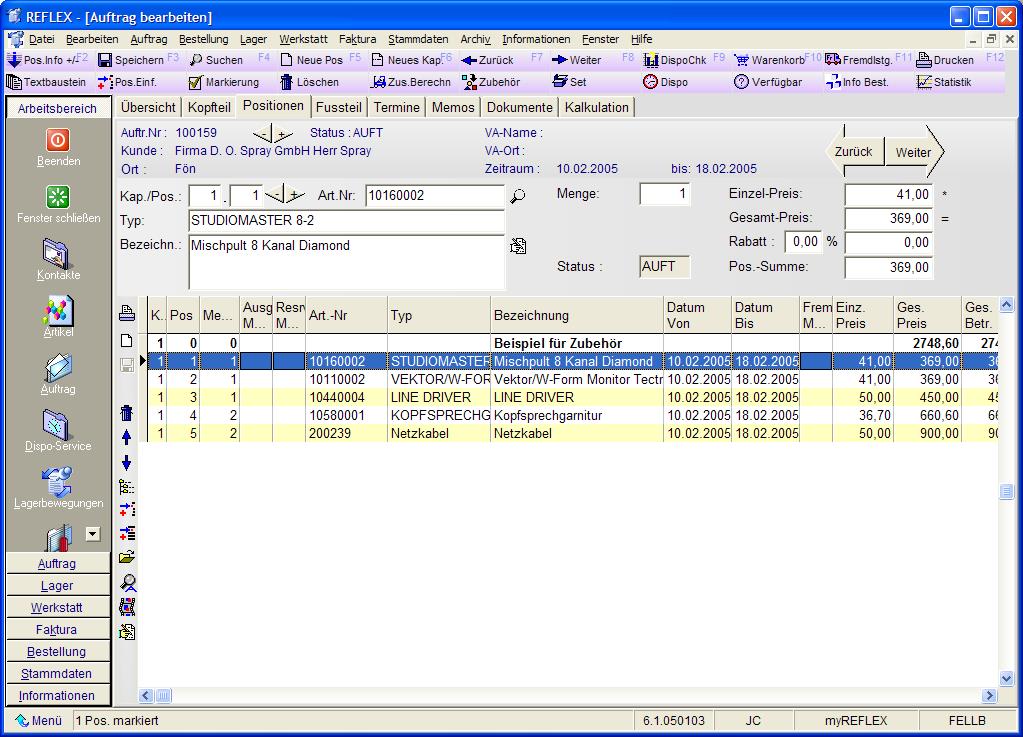Click Suchen in the toolbar
Viewport: 1023px width, 737px height.
[217, 60]
